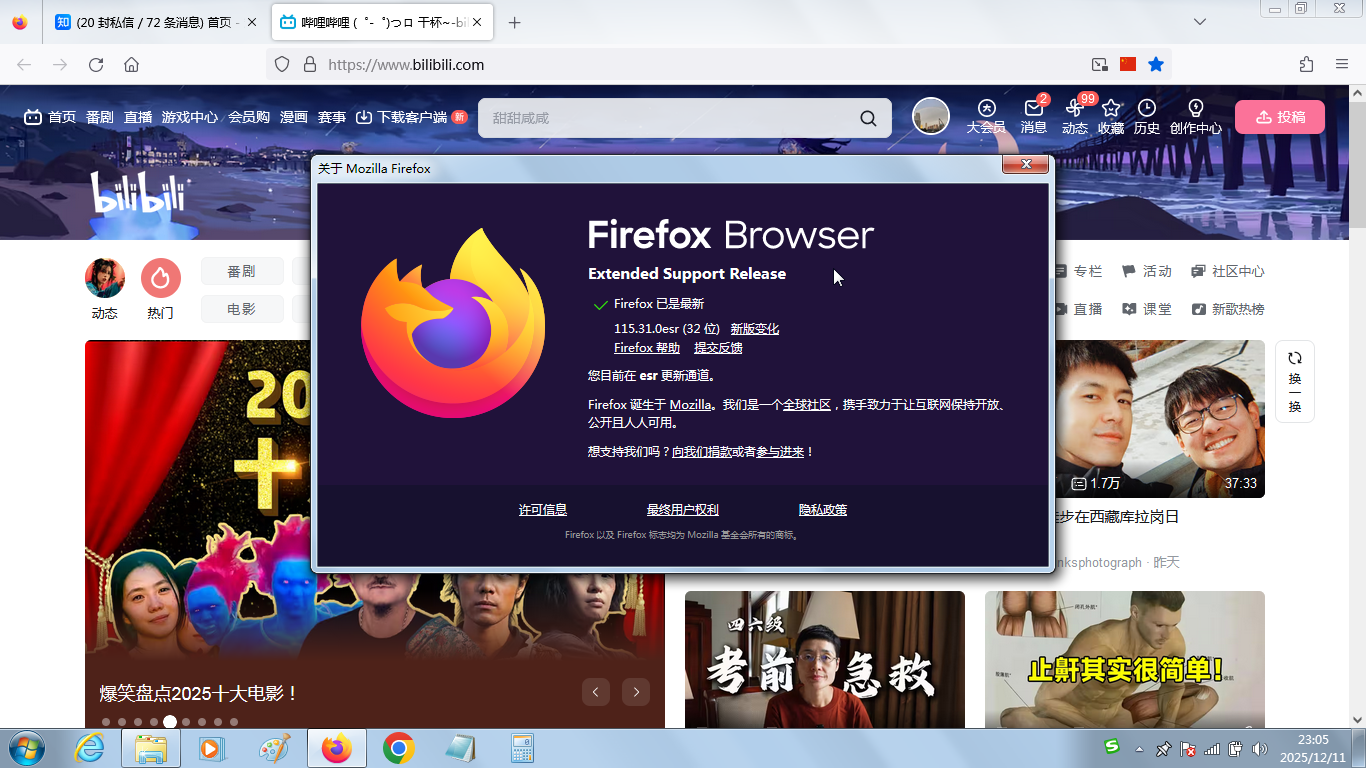Click the search magnifier icon on bilibili
Image resolution: width=1366 pixels, height=768 pixels.
868,118
